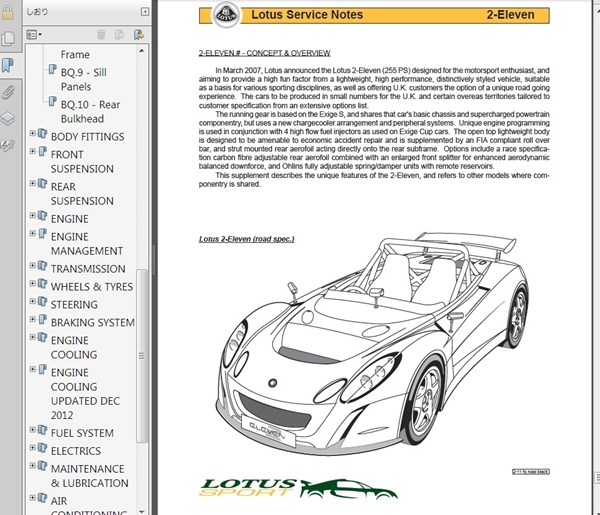Open the attachments paperclip panel
The image size is (600, 515).
click(7, 93)
